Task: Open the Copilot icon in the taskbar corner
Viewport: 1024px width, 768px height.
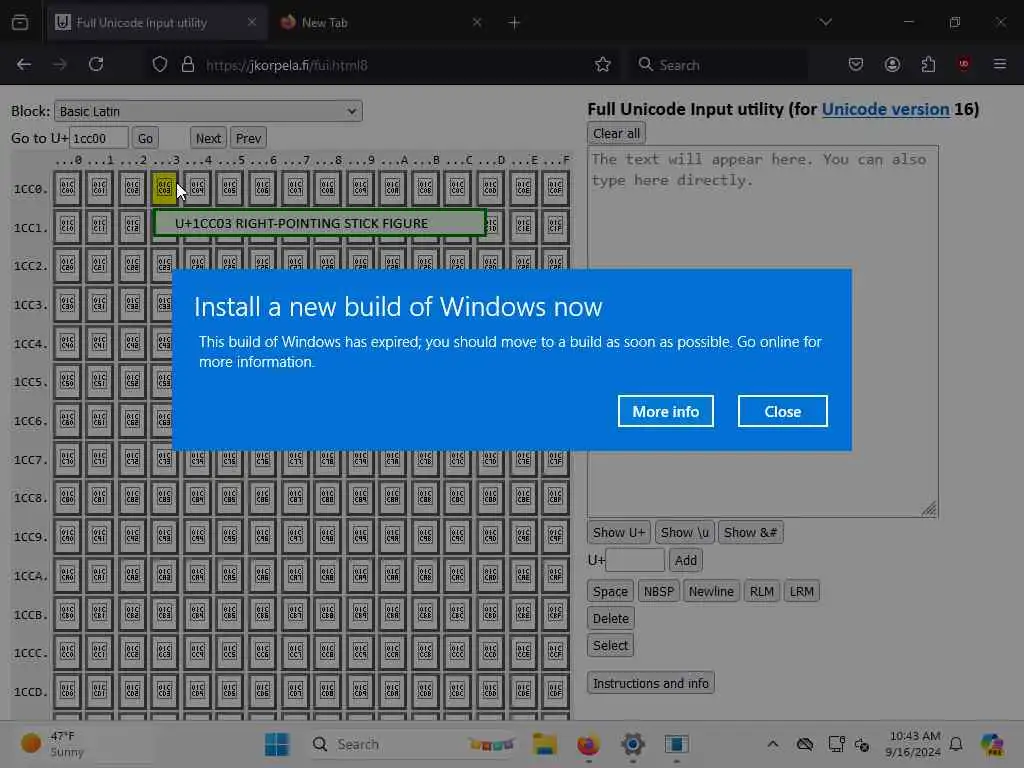Action: pyautogui.click(x=992, y=744)
